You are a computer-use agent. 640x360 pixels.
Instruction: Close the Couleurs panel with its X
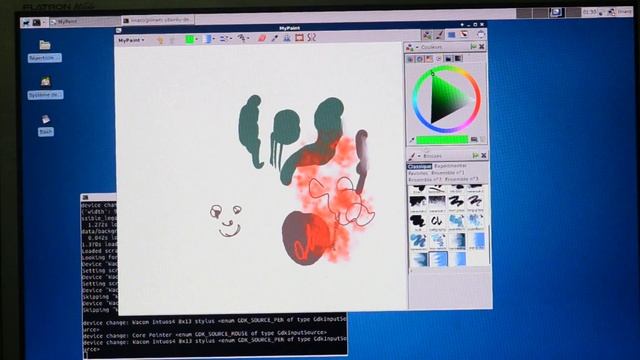click(x=482, y=47)
